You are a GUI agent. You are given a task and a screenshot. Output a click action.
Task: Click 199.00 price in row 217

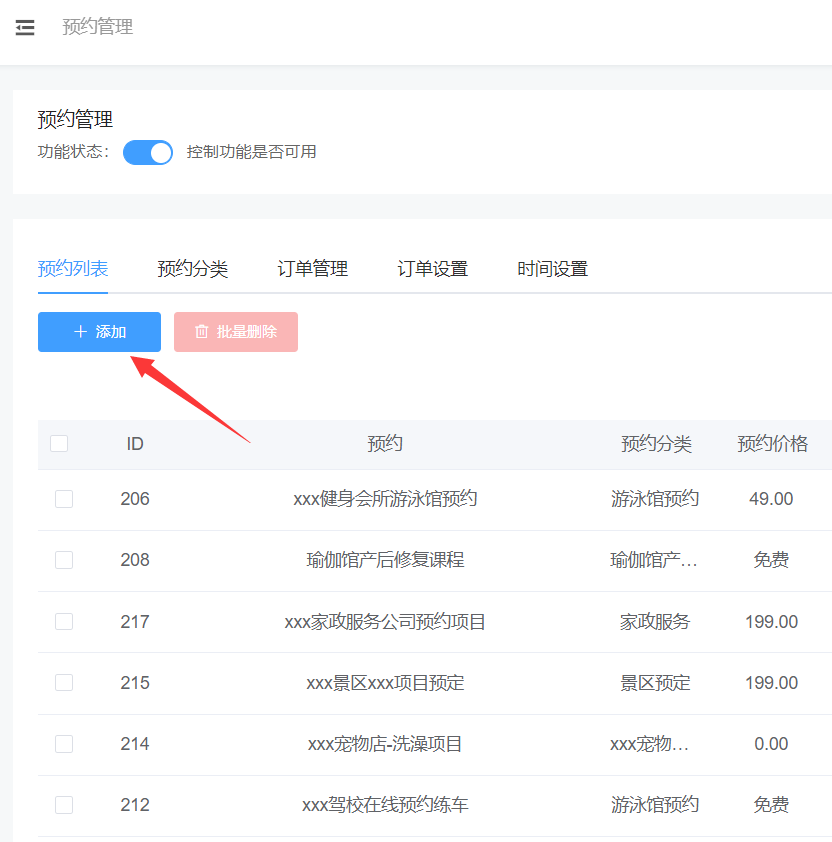(x=771, y=622)
